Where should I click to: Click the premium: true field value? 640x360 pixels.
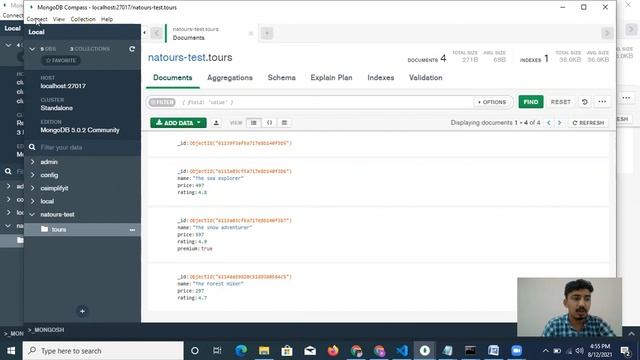pyautogui.click(x=207, y=249)
